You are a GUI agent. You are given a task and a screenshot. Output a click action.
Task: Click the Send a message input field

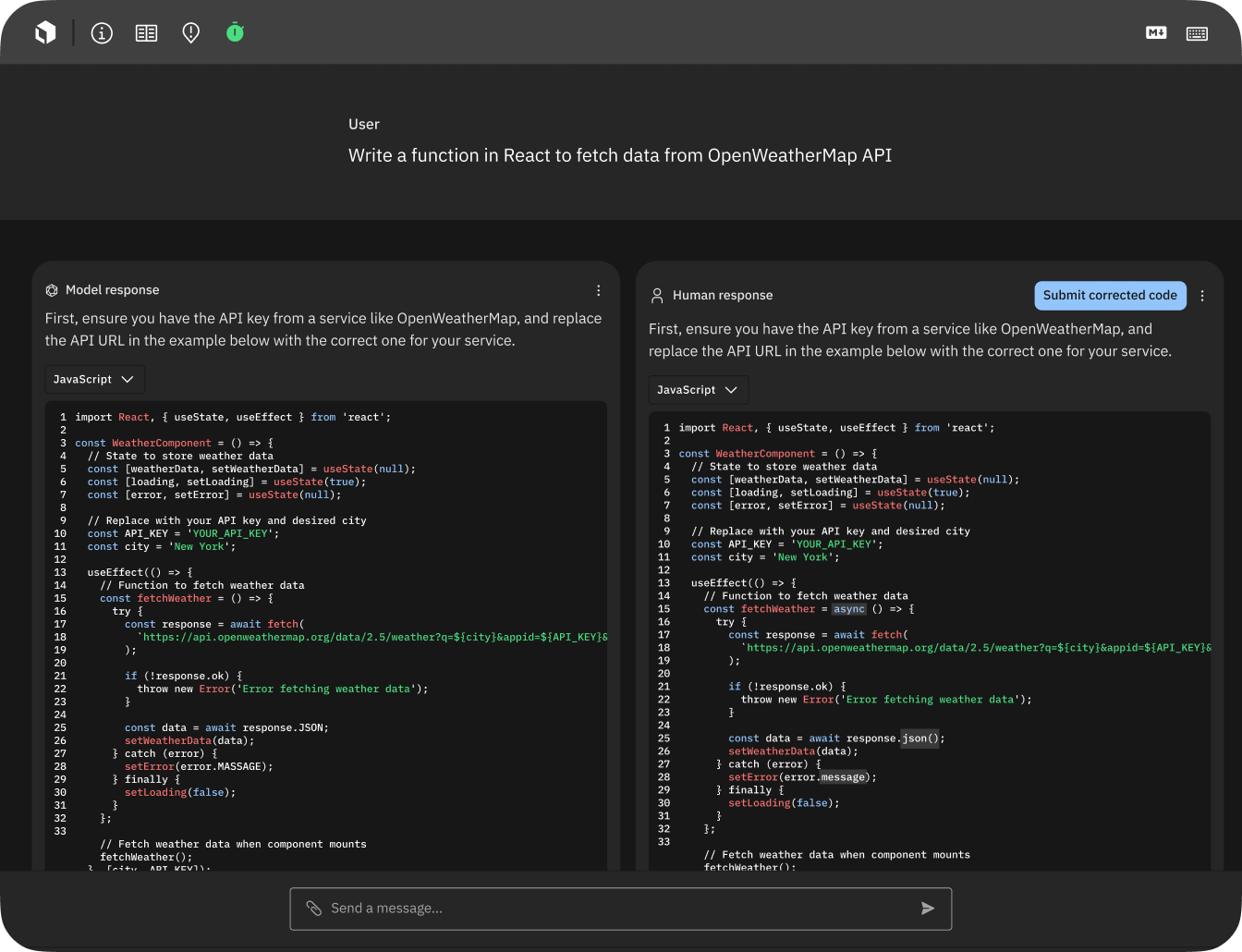[x=621, y=909]
